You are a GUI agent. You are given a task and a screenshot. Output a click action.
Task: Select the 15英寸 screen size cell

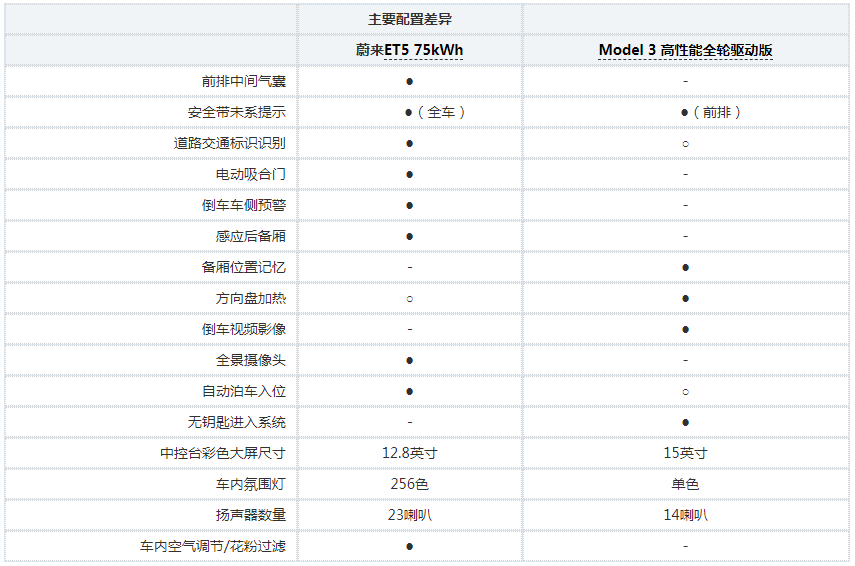tap(685, 453)
